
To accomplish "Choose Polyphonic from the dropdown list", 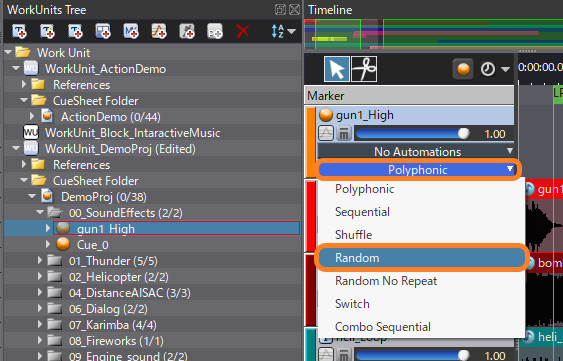I will pyautogui.click(x=421, y=189).
